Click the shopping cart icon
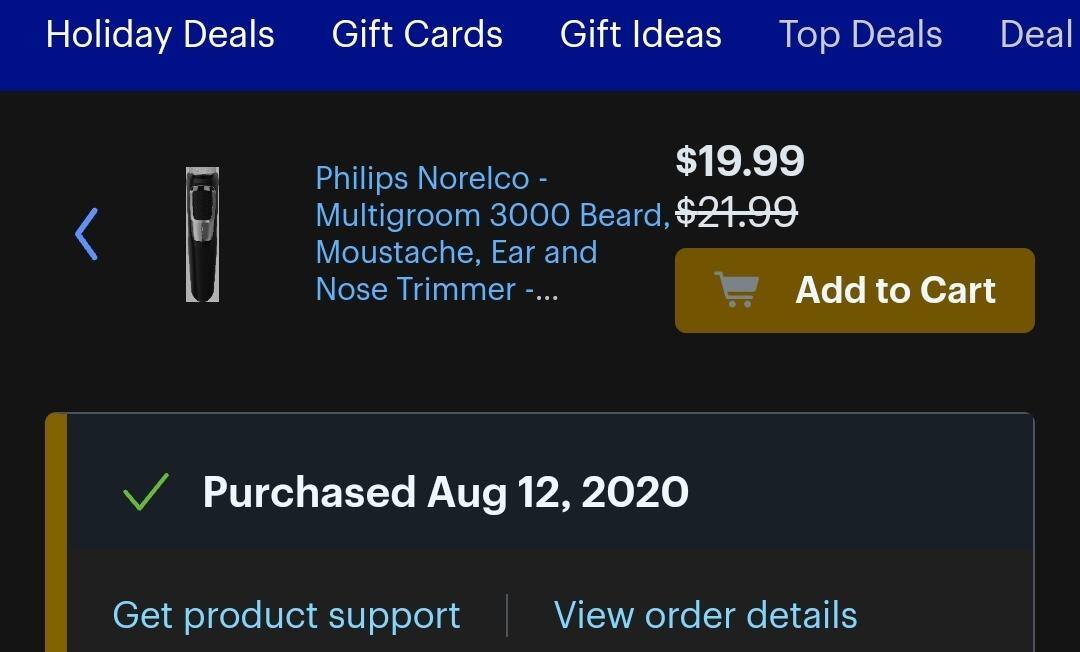The width and height of the screenshot is (1080, 652). tap(736, 290)
